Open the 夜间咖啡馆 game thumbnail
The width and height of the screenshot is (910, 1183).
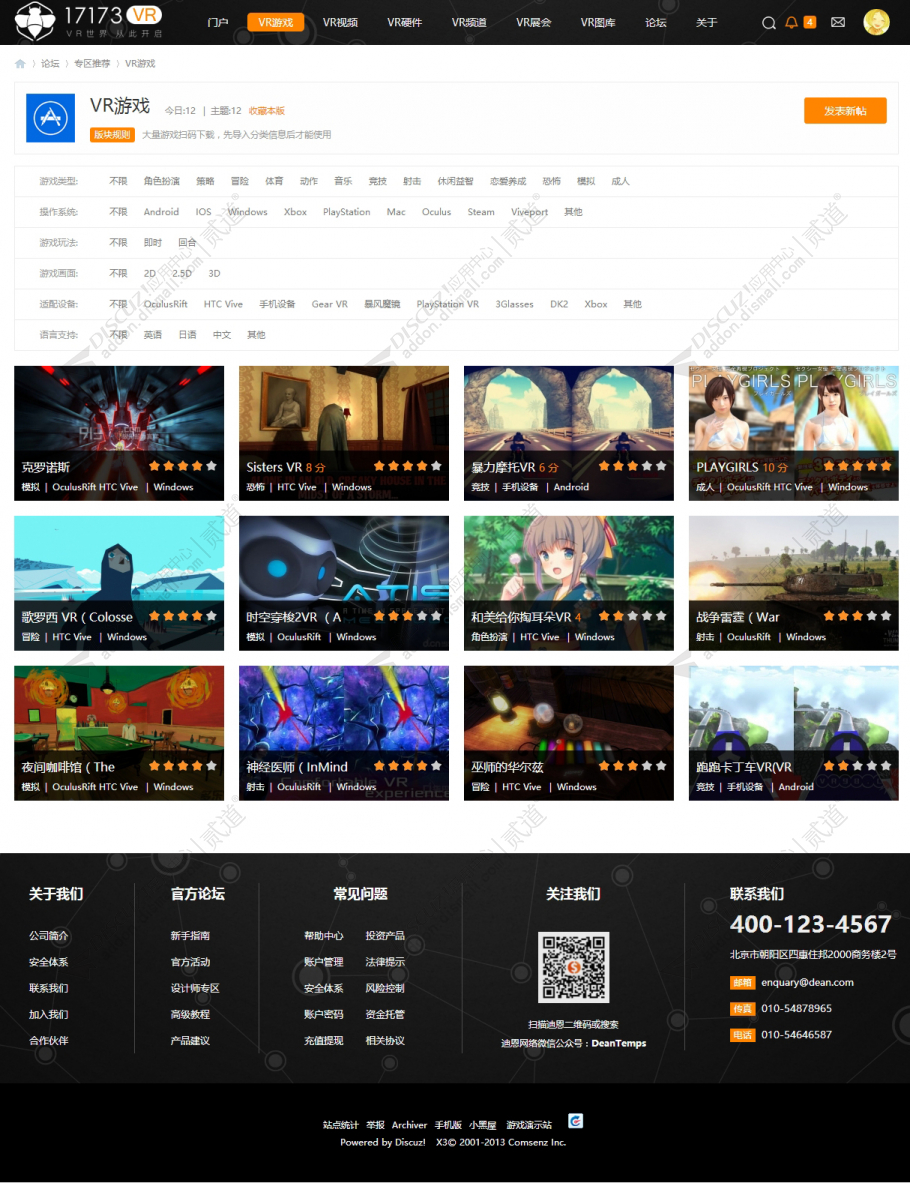(x=119, y=733)
